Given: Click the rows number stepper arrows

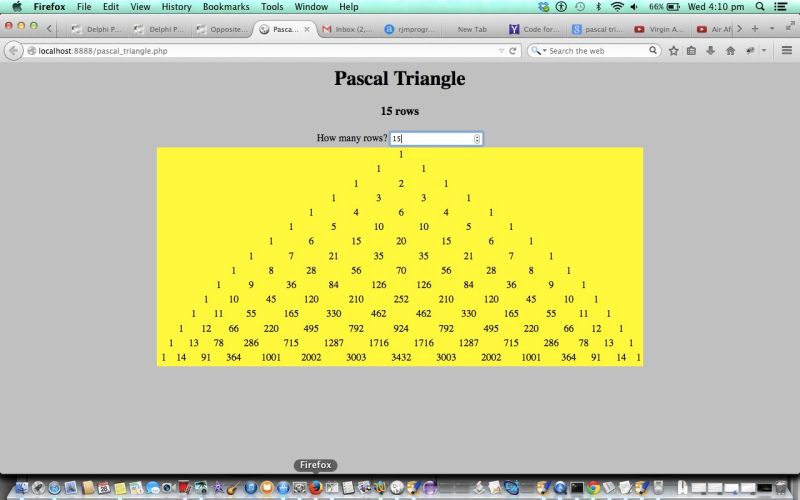Looking at the screenshot, I should point(477,139).
